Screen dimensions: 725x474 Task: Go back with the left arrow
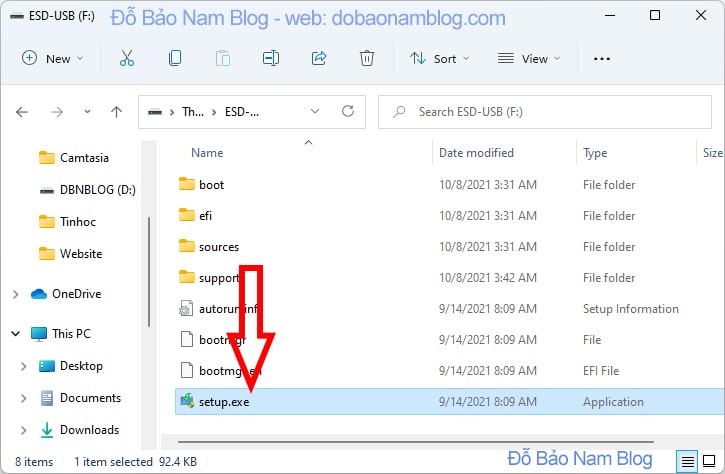pos(22,112)
